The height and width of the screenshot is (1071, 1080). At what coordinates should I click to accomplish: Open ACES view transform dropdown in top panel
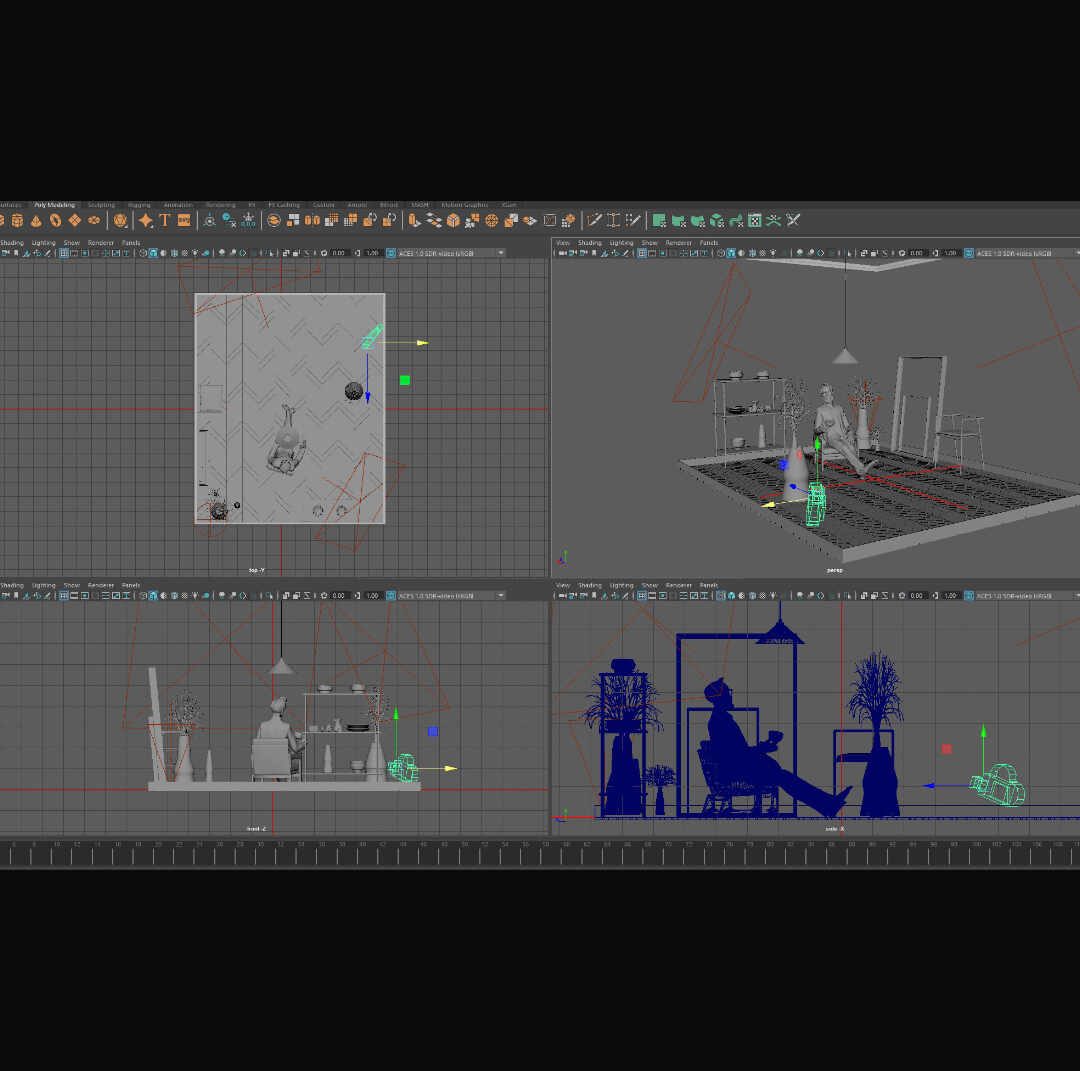click(450, 253)
